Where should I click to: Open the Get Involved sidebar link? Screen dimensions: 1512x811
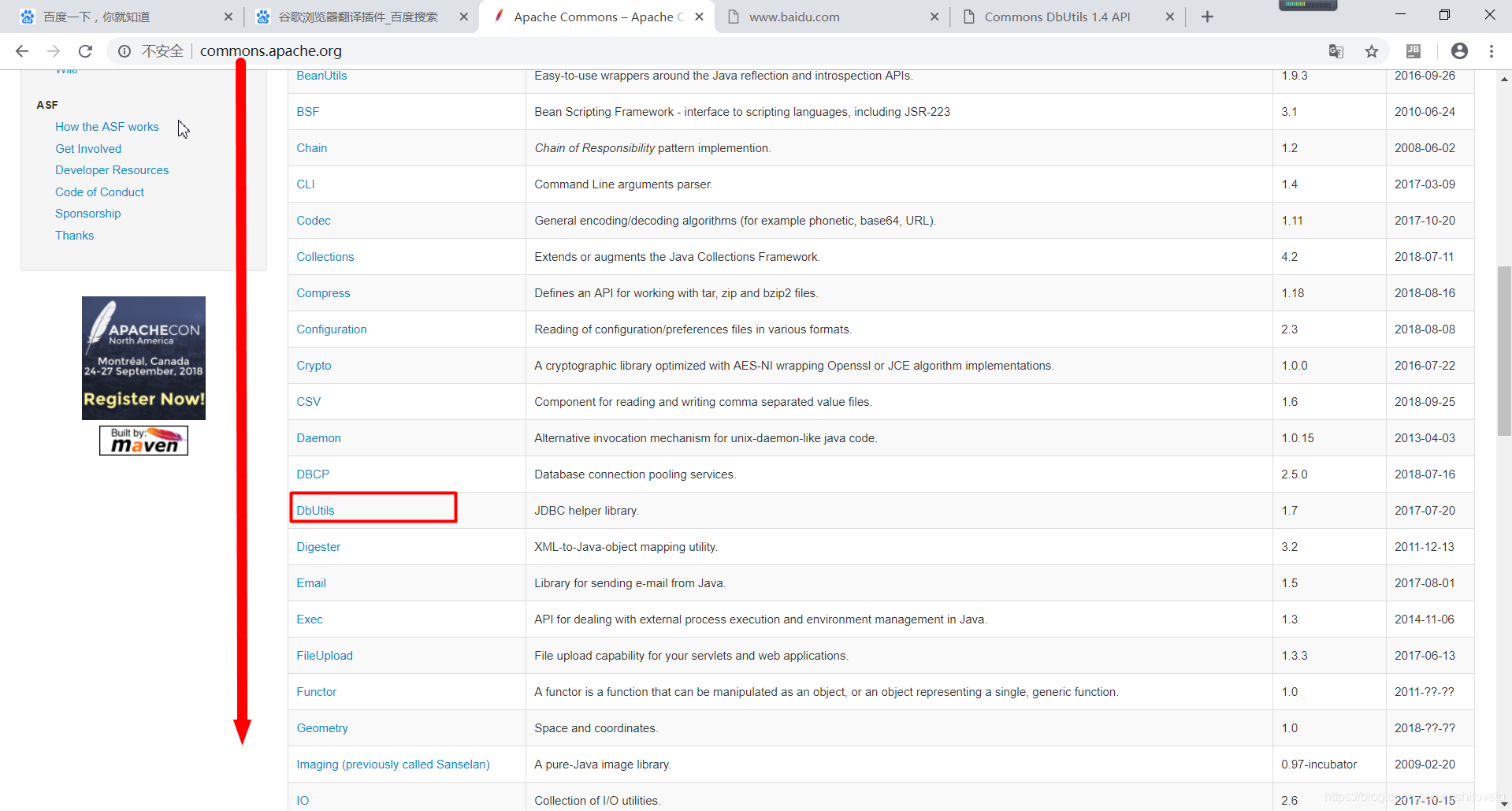pos(88,149)
